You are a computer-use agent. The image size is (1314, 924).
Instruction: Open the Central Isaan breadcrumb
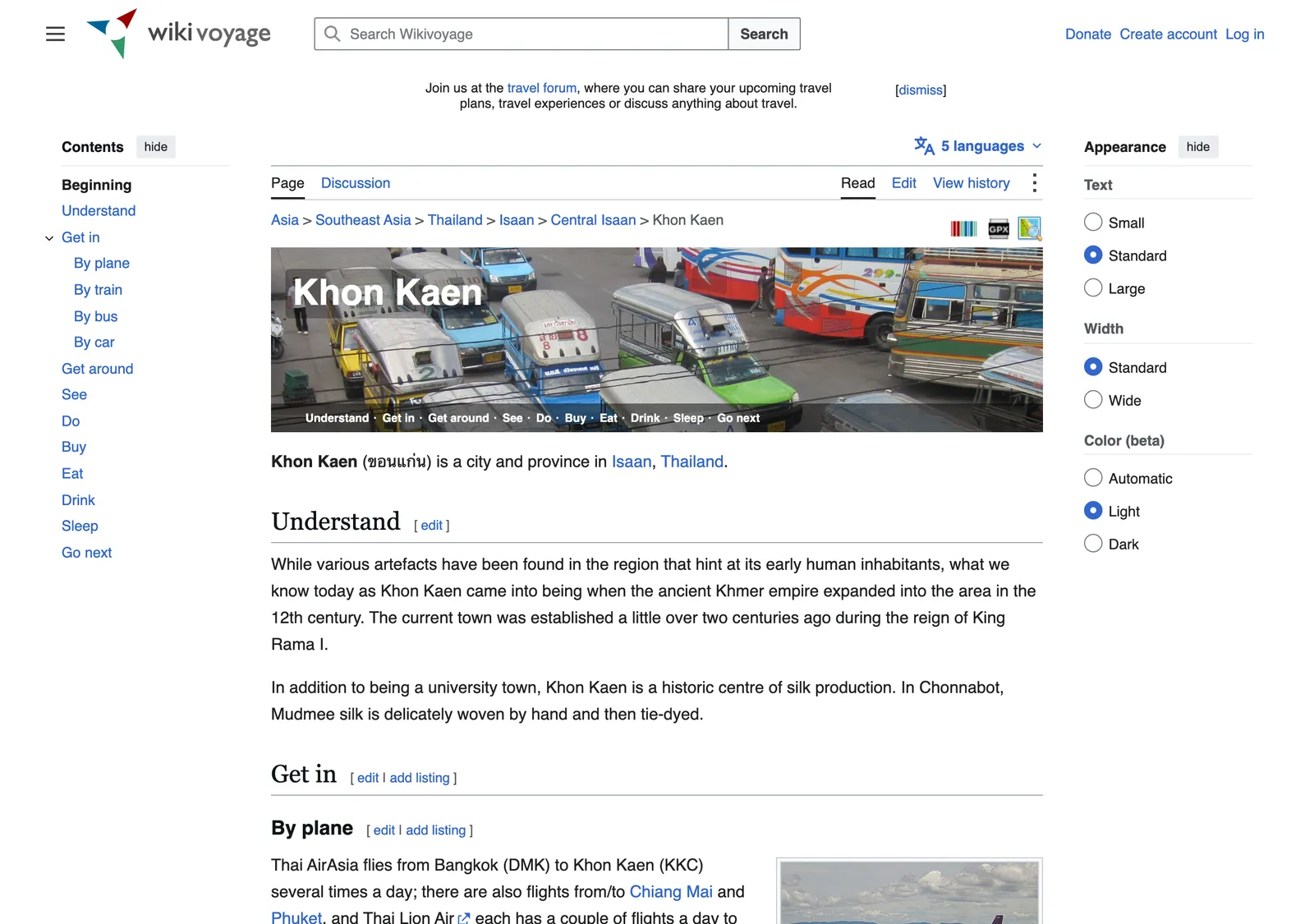(594, 220)
